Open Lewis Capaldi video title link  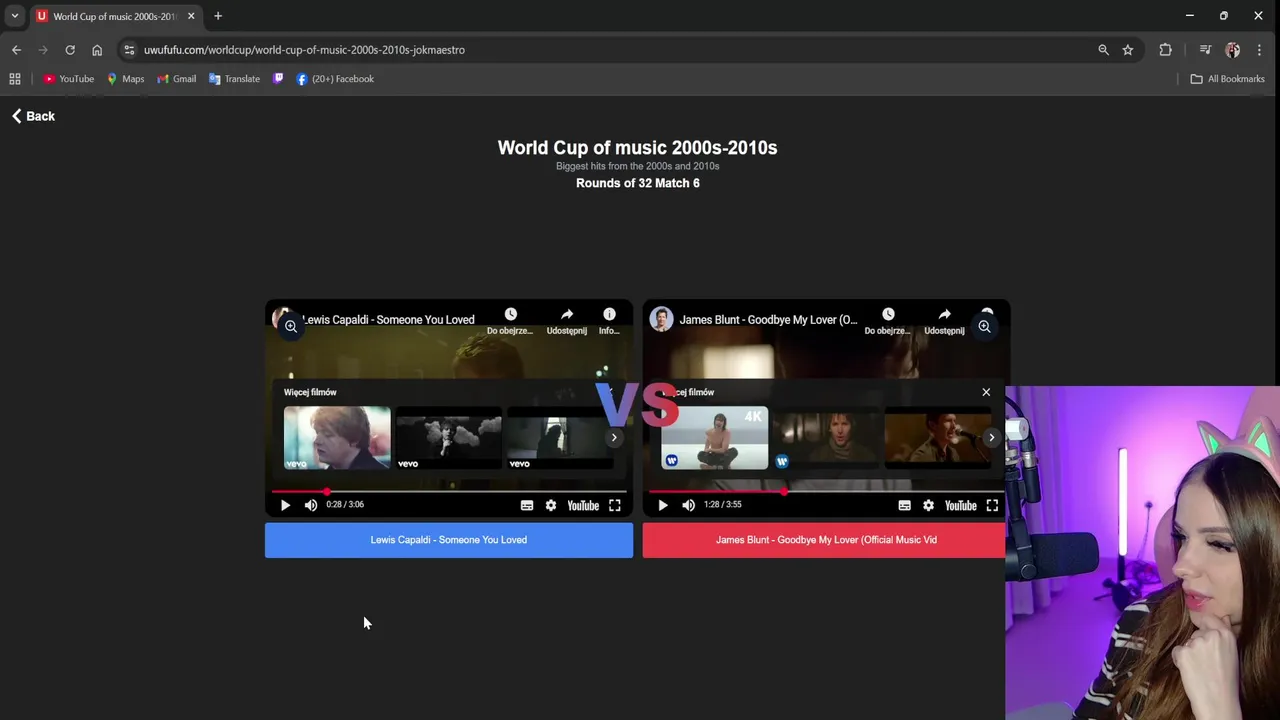click(x=388, y=320)
